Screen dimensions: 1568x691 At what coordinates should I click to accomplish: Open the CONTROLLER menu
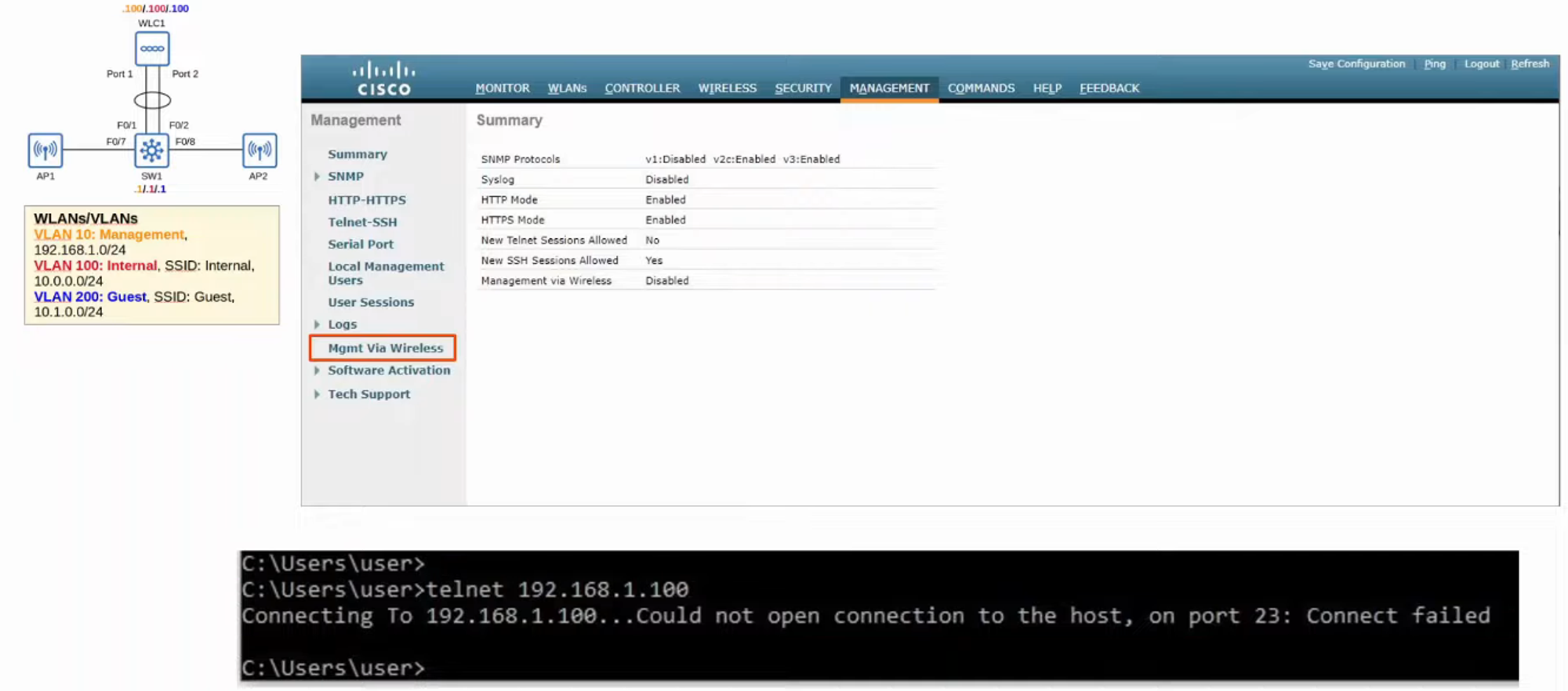tap(642, 89)
